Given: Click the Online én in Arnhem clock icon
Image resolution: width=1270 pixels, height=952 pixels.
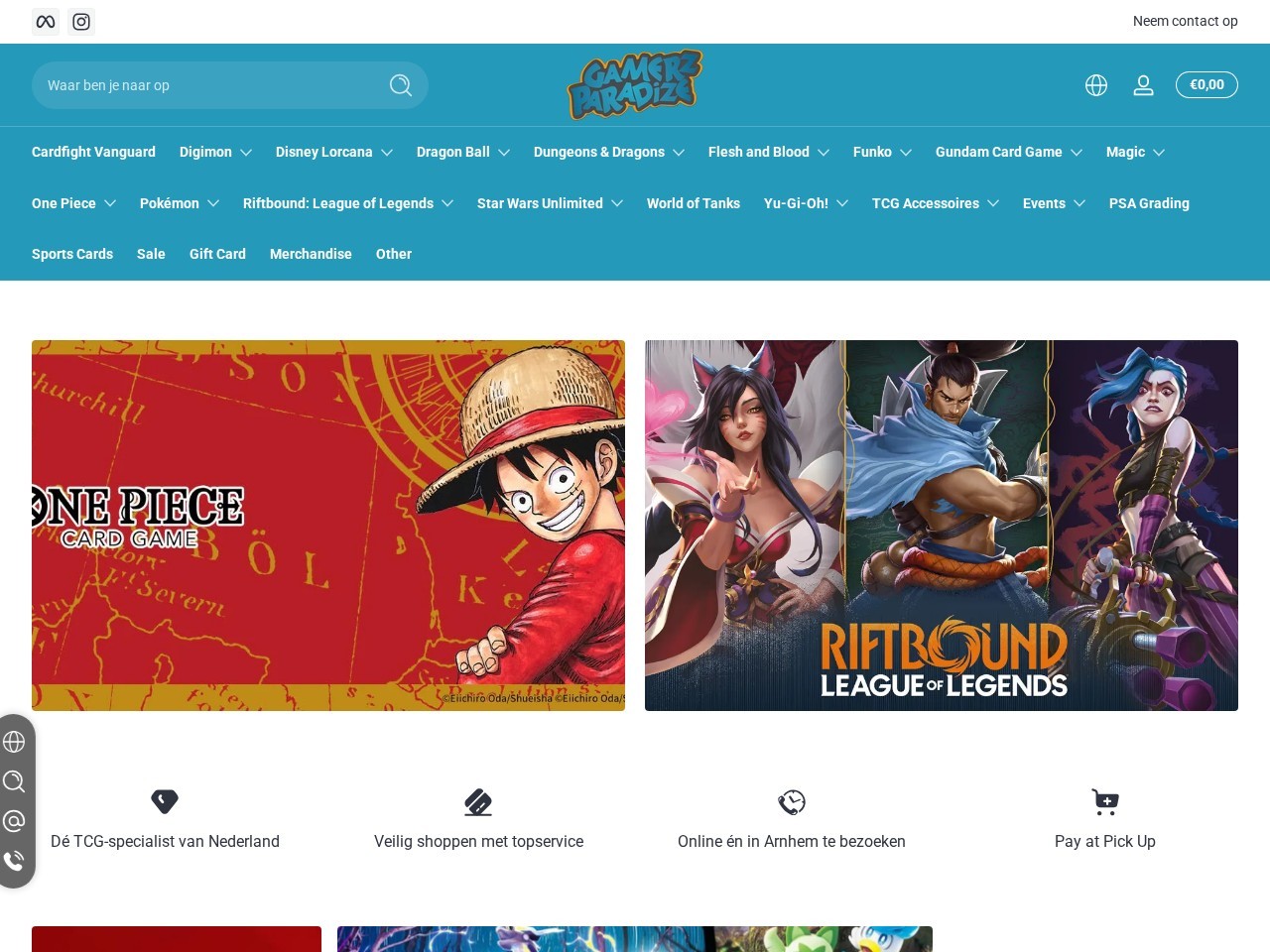Looking at the screenshot, I should pyautogui.click(x=791, y=801).
